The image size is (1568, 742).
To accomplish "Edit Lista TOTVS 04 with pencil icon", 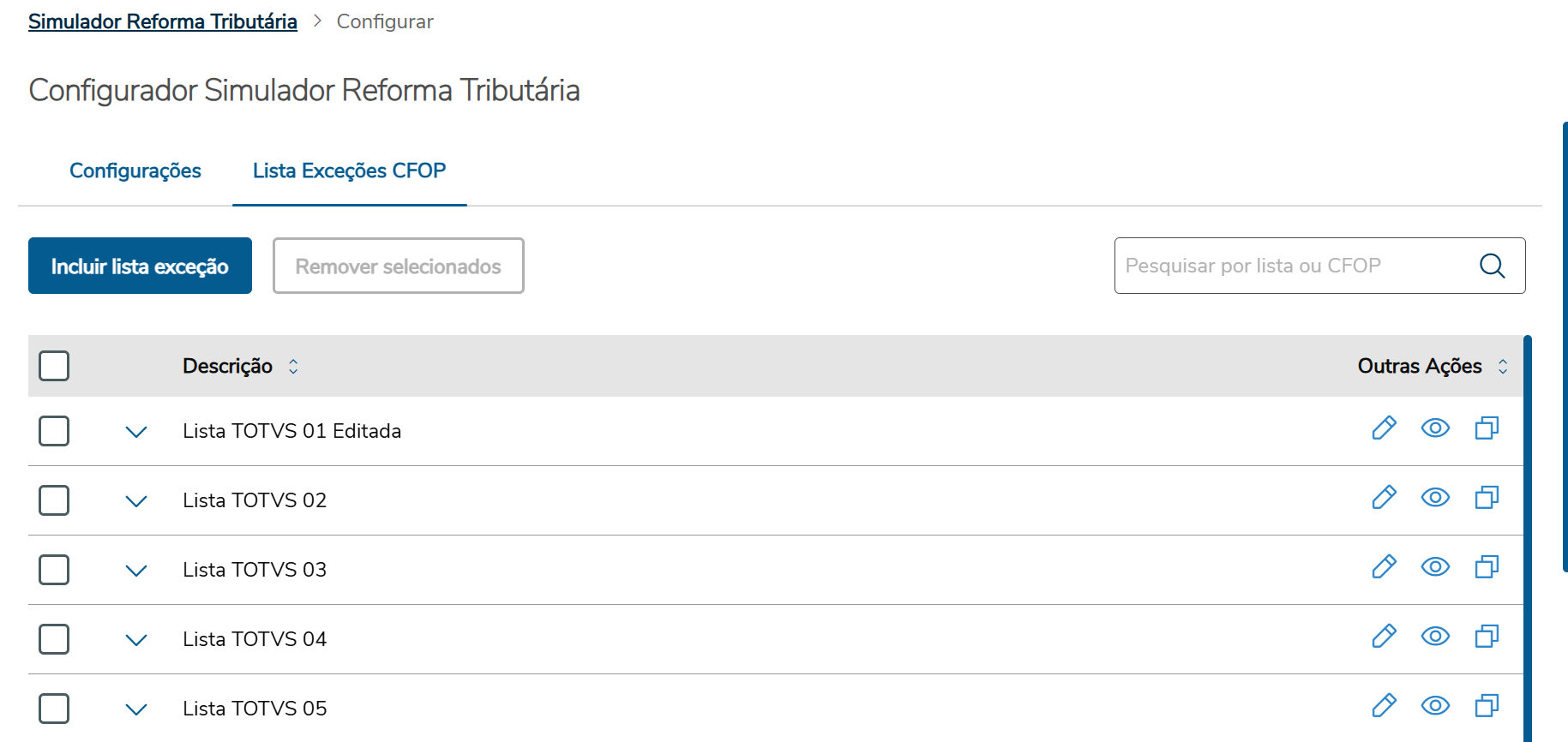I will tap(1384, 636).
